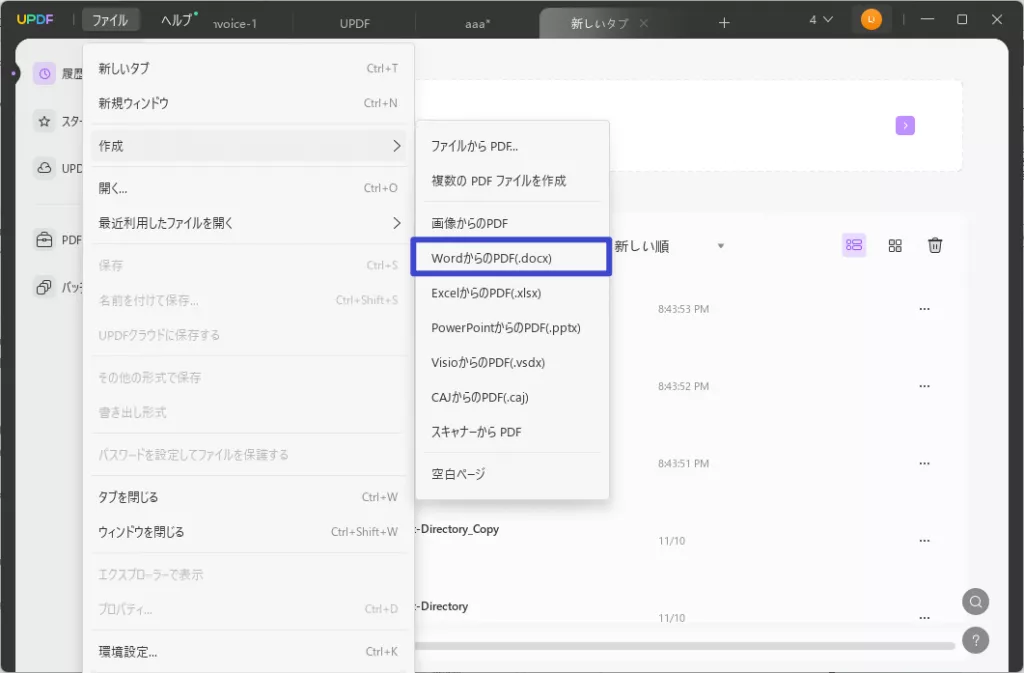This screenshot has width=1024, height=673.
Task: Select 画像からPDF submenu item
Action: [512, 223]
